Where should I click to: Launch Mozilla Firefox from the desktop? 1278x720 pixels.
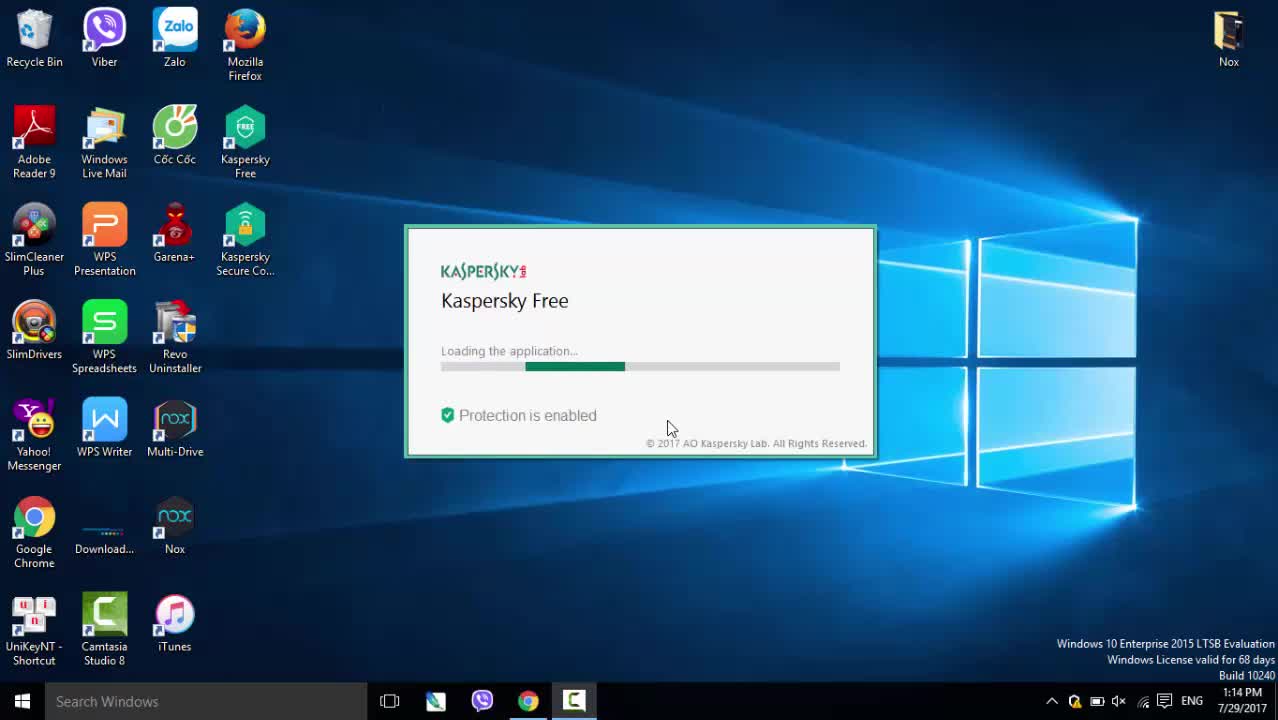click(245, 46)
